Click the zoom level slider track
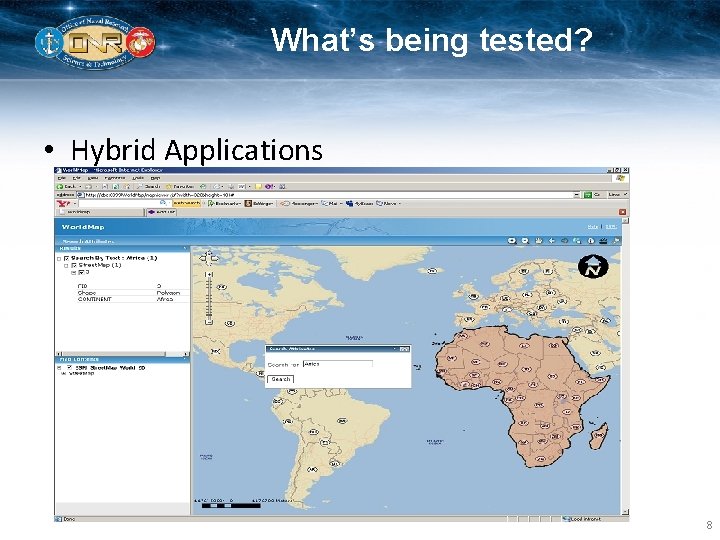720x540 pixels. tap(209, 298)
